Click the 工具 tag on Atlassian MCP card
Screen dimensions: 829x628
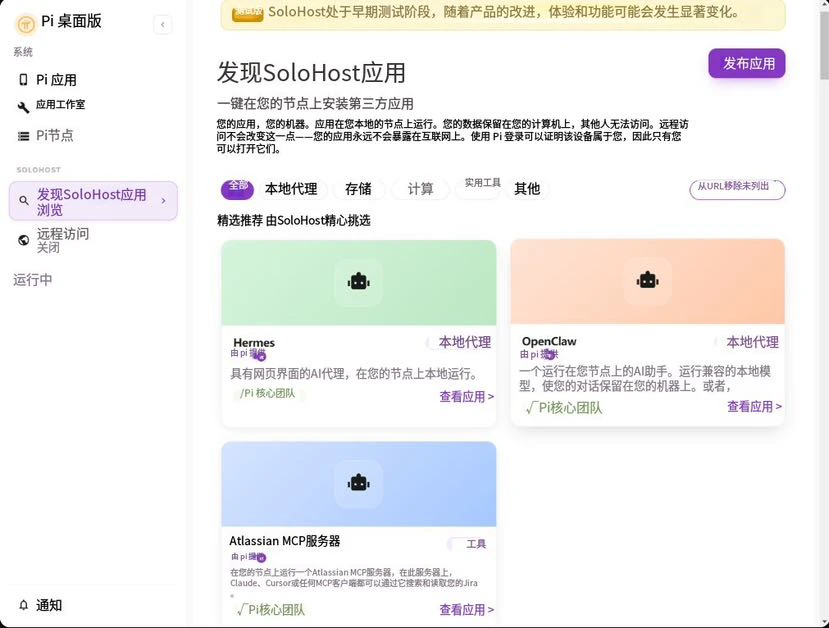pyautogui.click(x=468, y=544)
